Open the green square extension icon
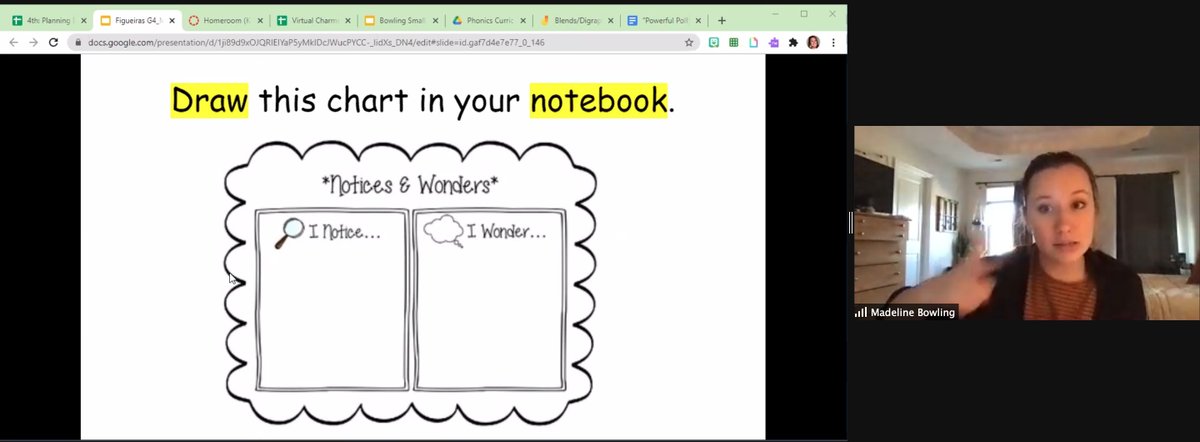The image size is (1200, 442). click(x=714, y=42)
